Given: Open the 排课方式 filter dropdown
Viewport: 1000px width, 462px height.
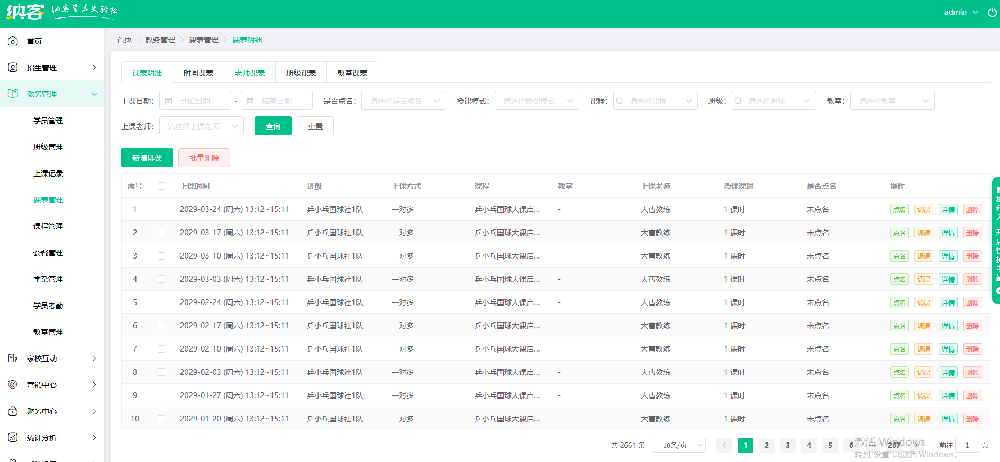Looking at the screenshot, I should (536, 100).
